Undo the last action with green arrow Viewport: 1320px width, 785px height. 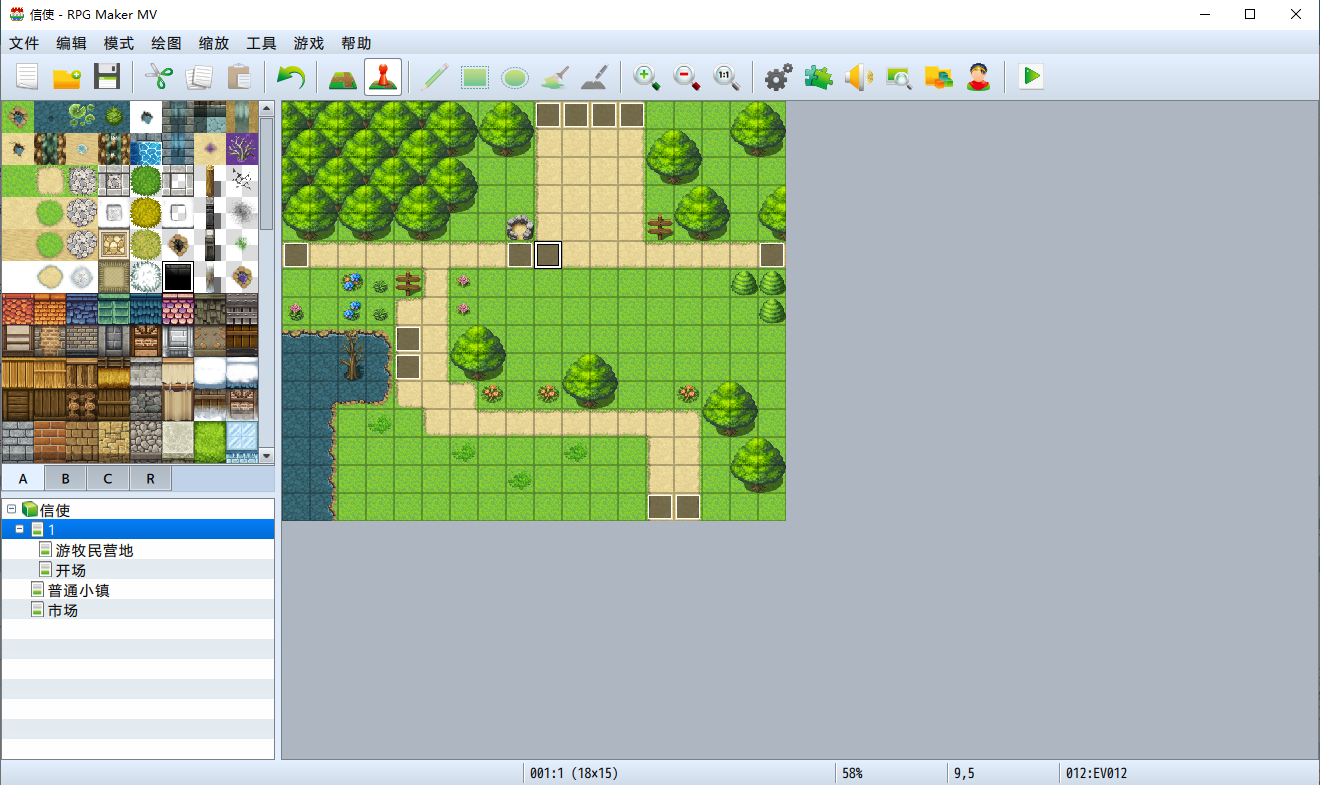tap(291, 77)
